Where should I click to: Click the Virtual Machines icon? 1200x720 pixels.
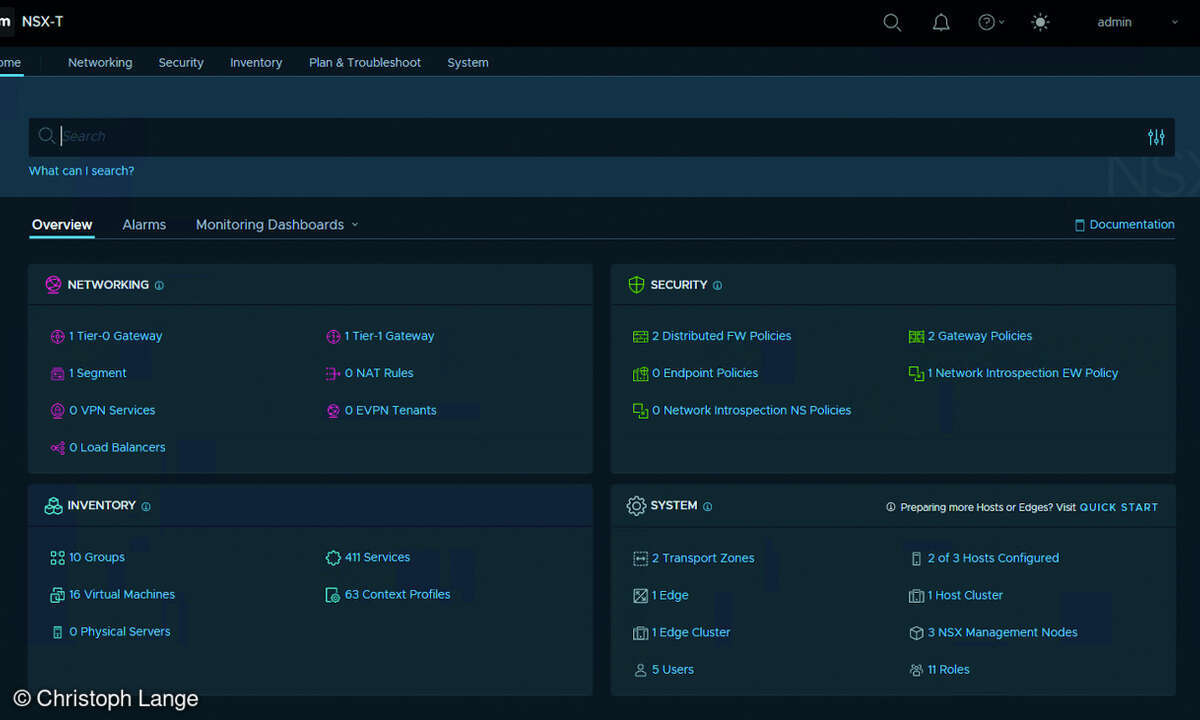pos(57,595)
